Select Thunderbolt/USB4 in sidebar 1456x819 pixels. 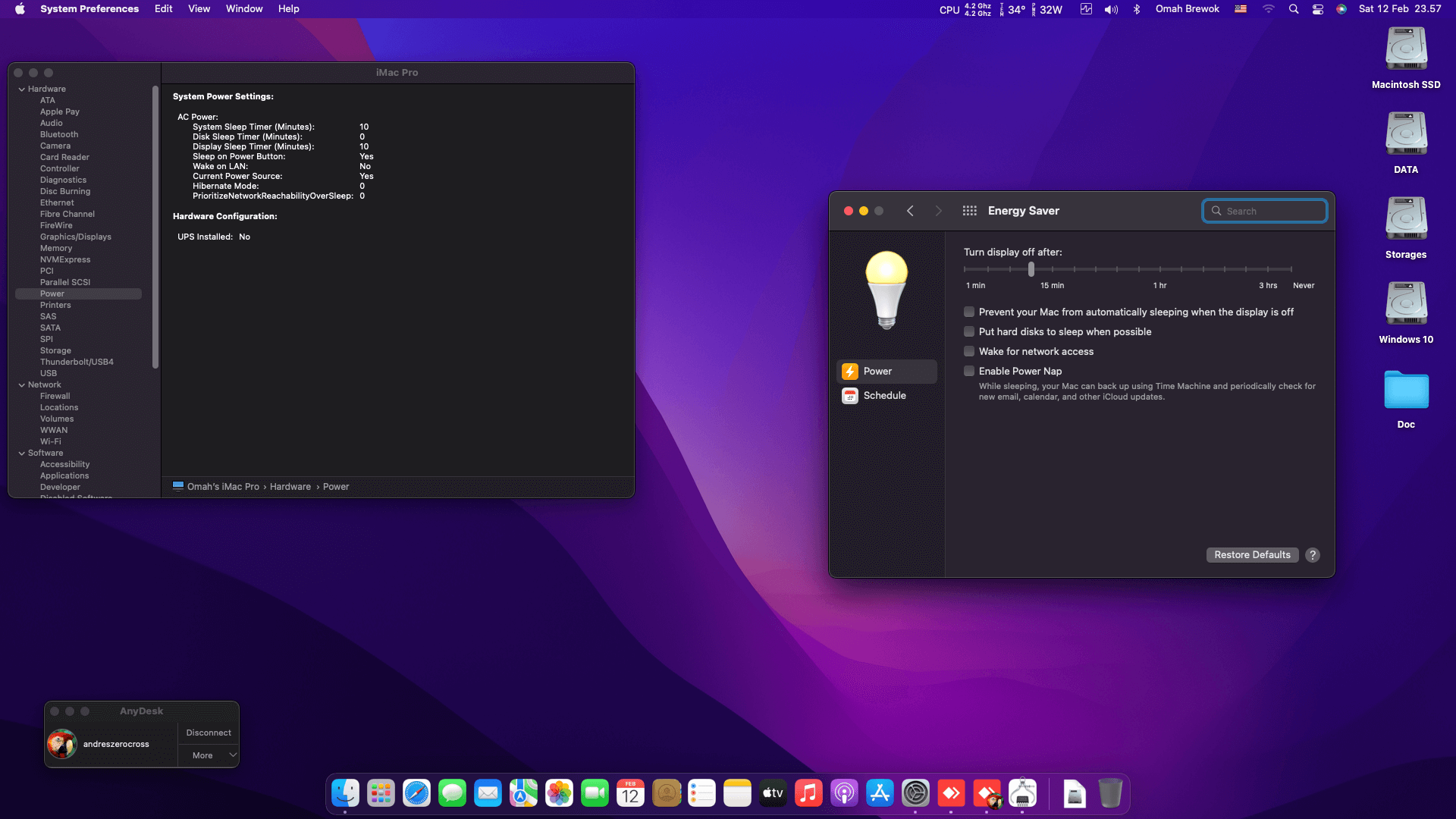pos(78,362)
